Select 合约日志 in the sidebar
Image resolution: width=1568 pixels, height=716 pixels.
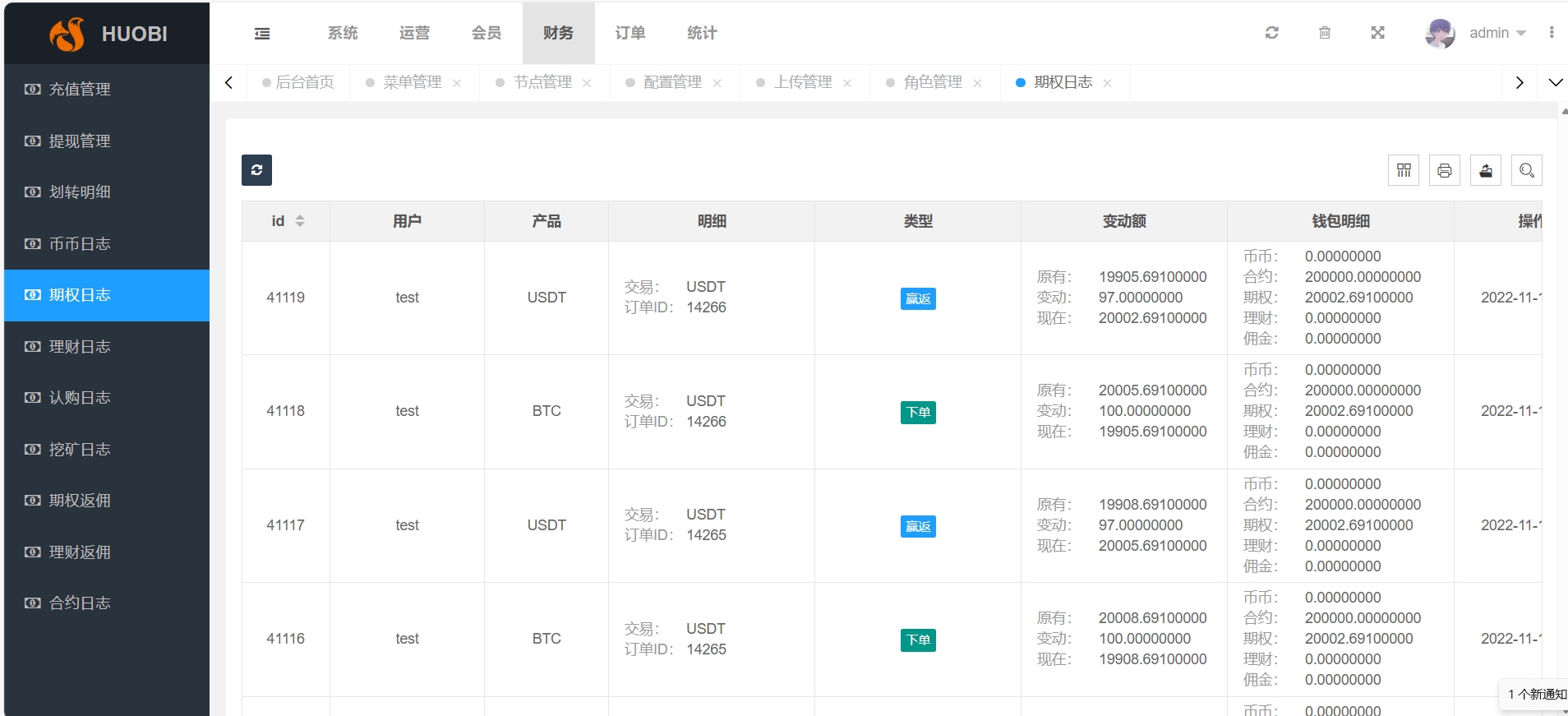coord(80,603)
